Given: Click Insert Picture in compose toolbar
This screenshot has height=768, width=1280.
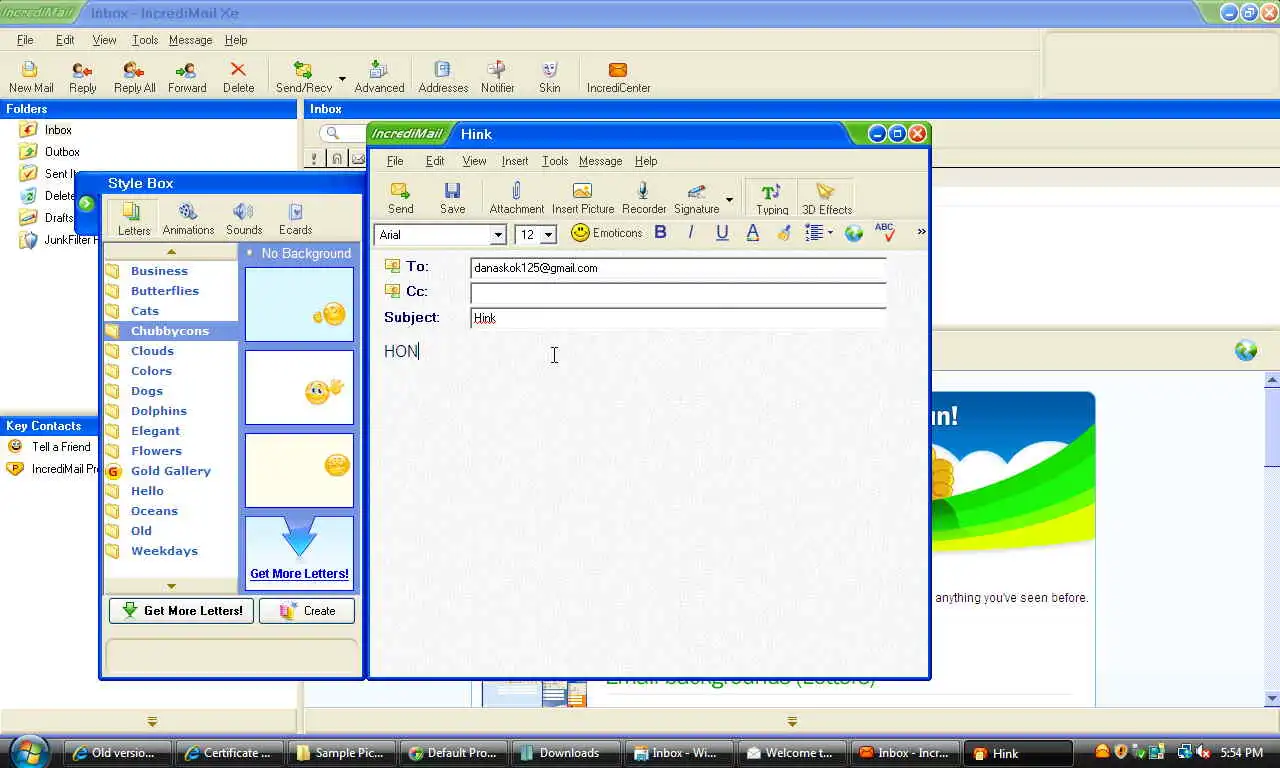Looking at the screenshot, I should pyautogui.click(x=583, y=198).
